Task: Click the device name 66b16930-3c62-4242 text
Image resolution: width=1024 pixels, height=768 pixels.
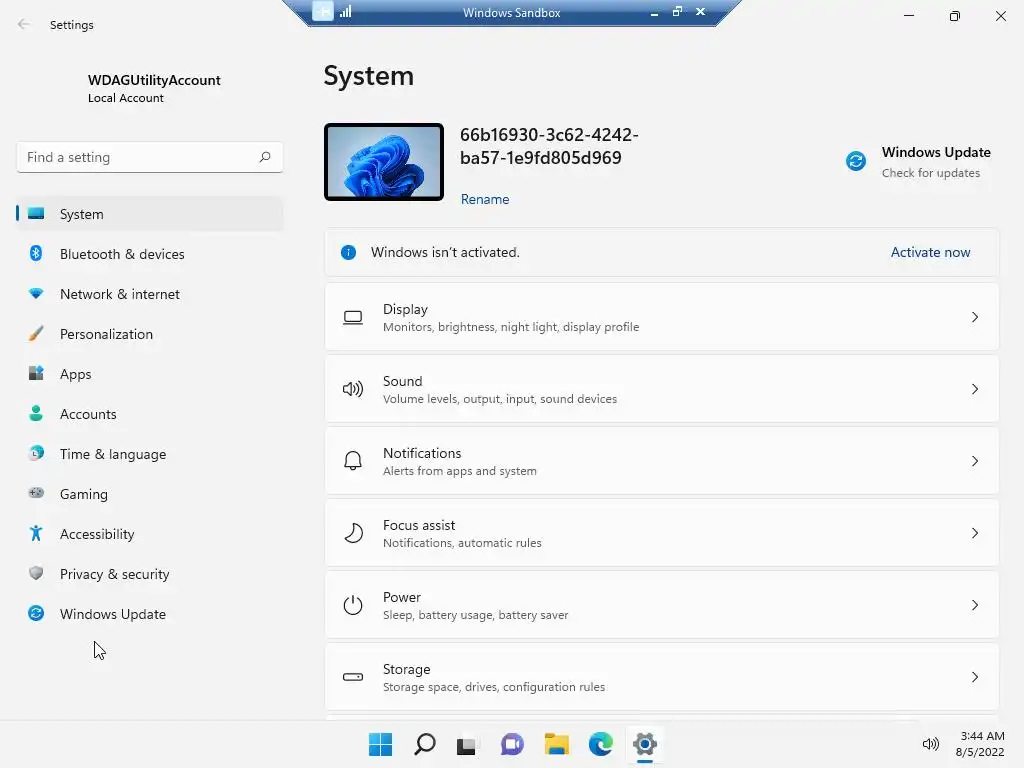Action: (x=549, y=146)
